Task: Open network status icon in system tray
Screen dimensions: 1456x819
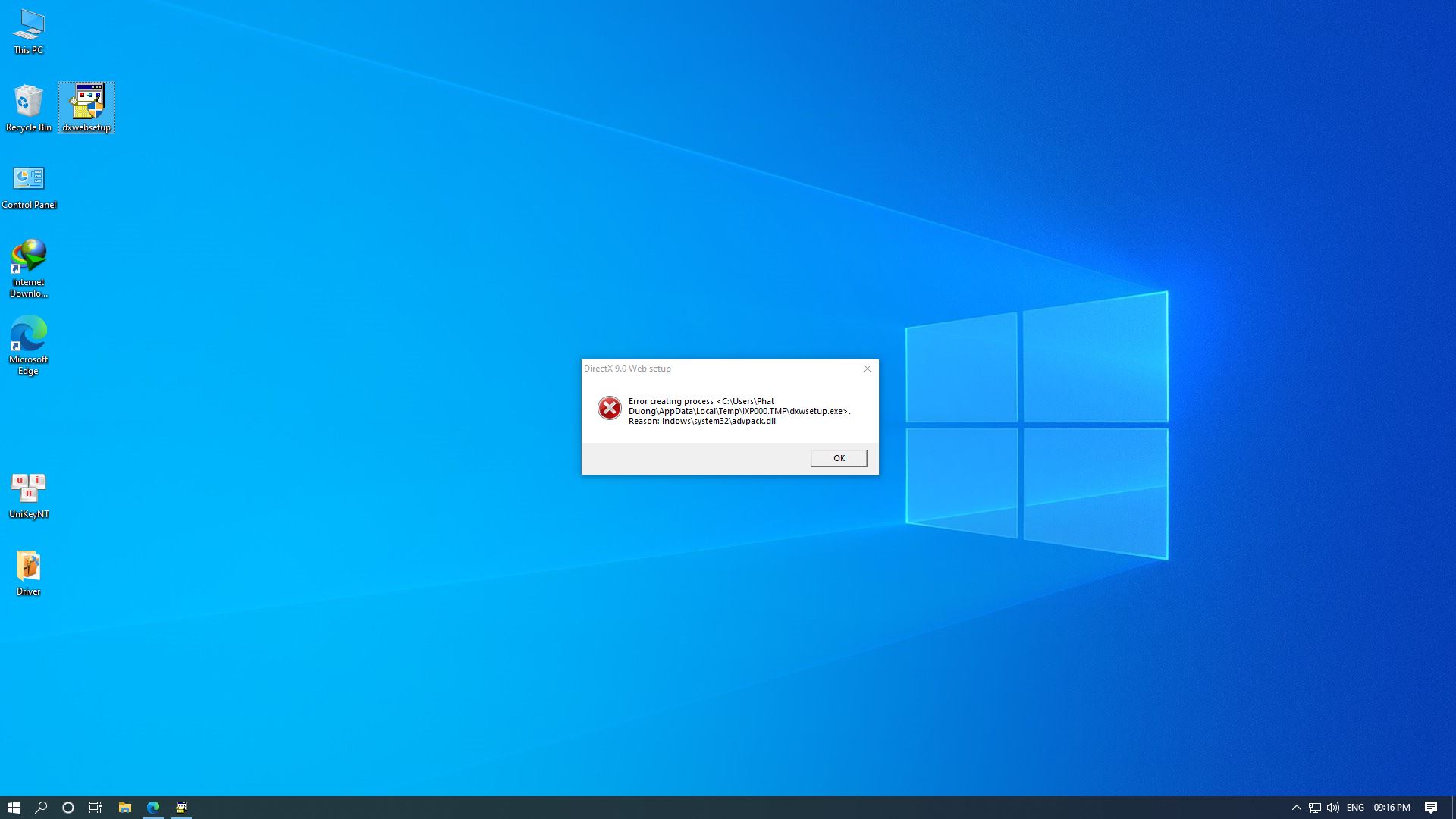Action: click(x=1315, y=807)
